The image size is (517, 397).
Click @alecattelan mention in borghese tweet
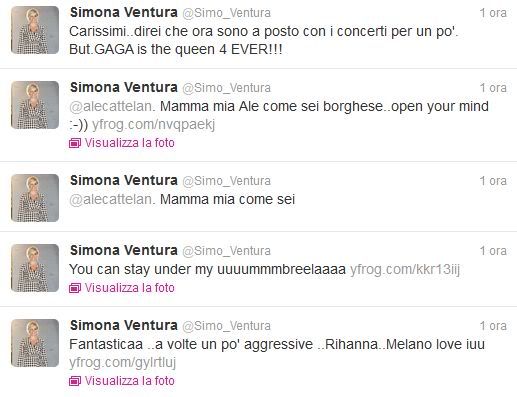click(x=112, y=107)
